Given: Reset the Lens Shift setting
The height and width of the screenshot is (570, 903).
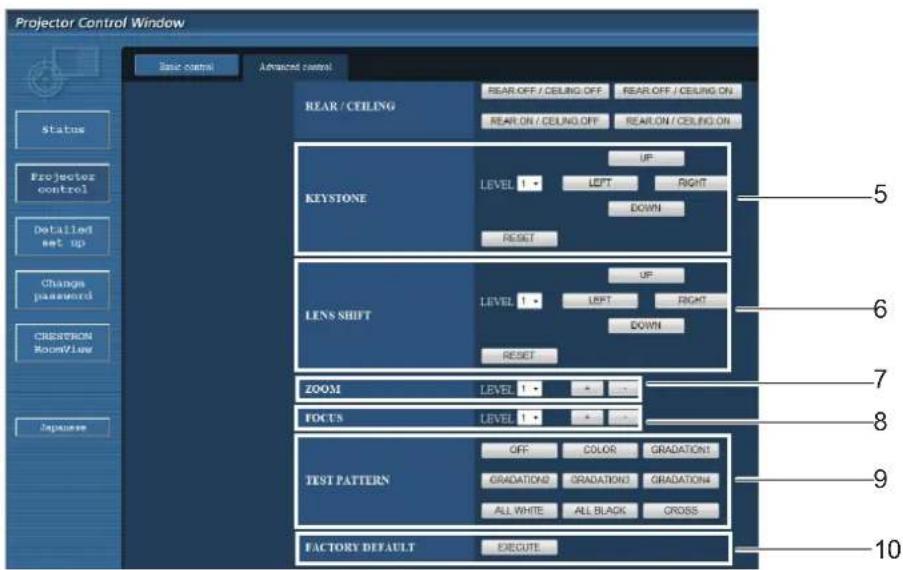Looking at the screenshot, I should pyautogui.click(x=519, y=356).
